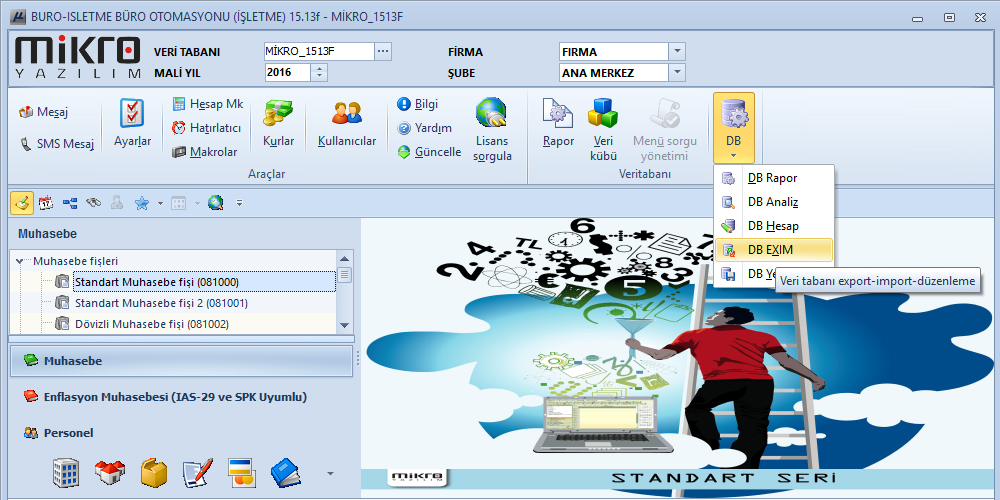Open Yardım help
1000x500 pixels.
(424, 128)
